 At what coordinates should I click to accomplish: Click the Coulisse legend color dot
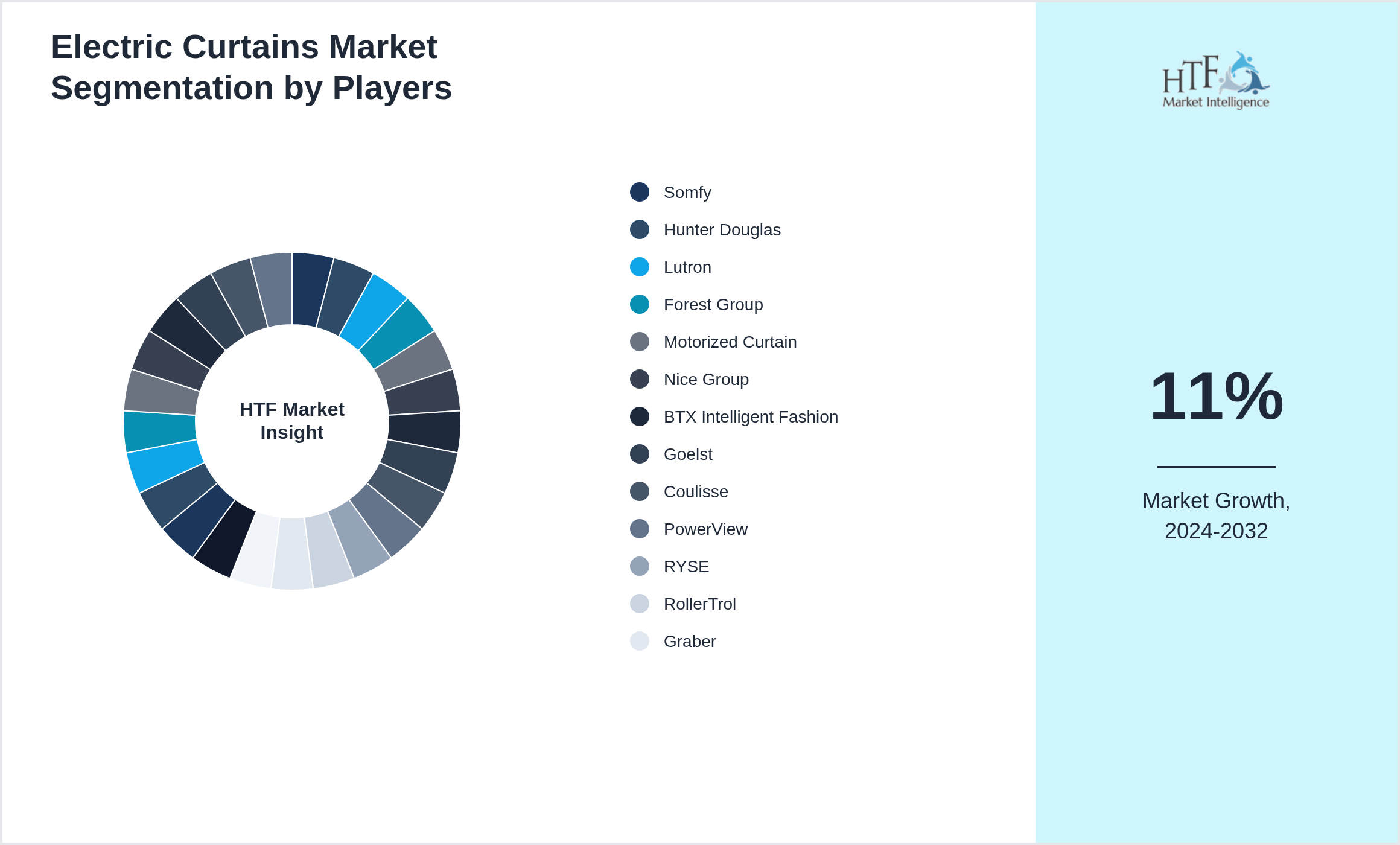640,491
